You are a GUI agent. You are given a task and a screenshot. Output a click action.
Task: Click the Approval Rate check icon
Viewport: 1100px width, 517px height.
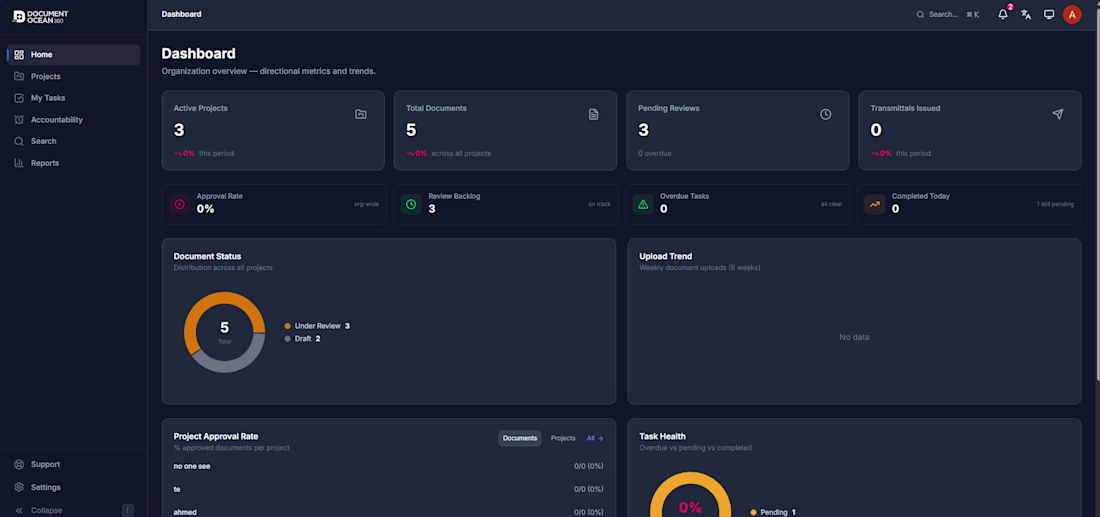[180, 204]
